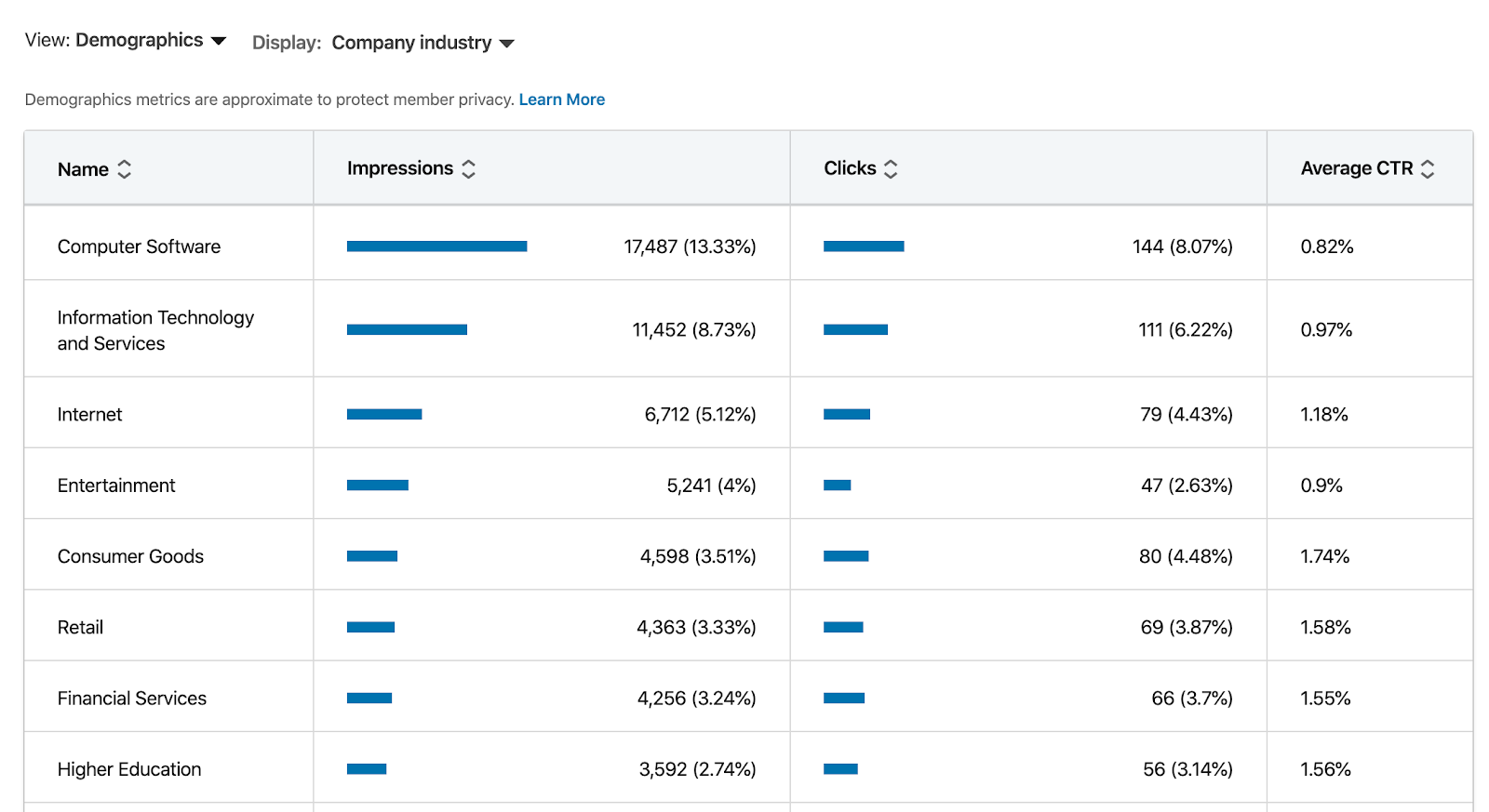
Task: Click the sort arrows beside Clicks
Action: [x=891, y=168]
